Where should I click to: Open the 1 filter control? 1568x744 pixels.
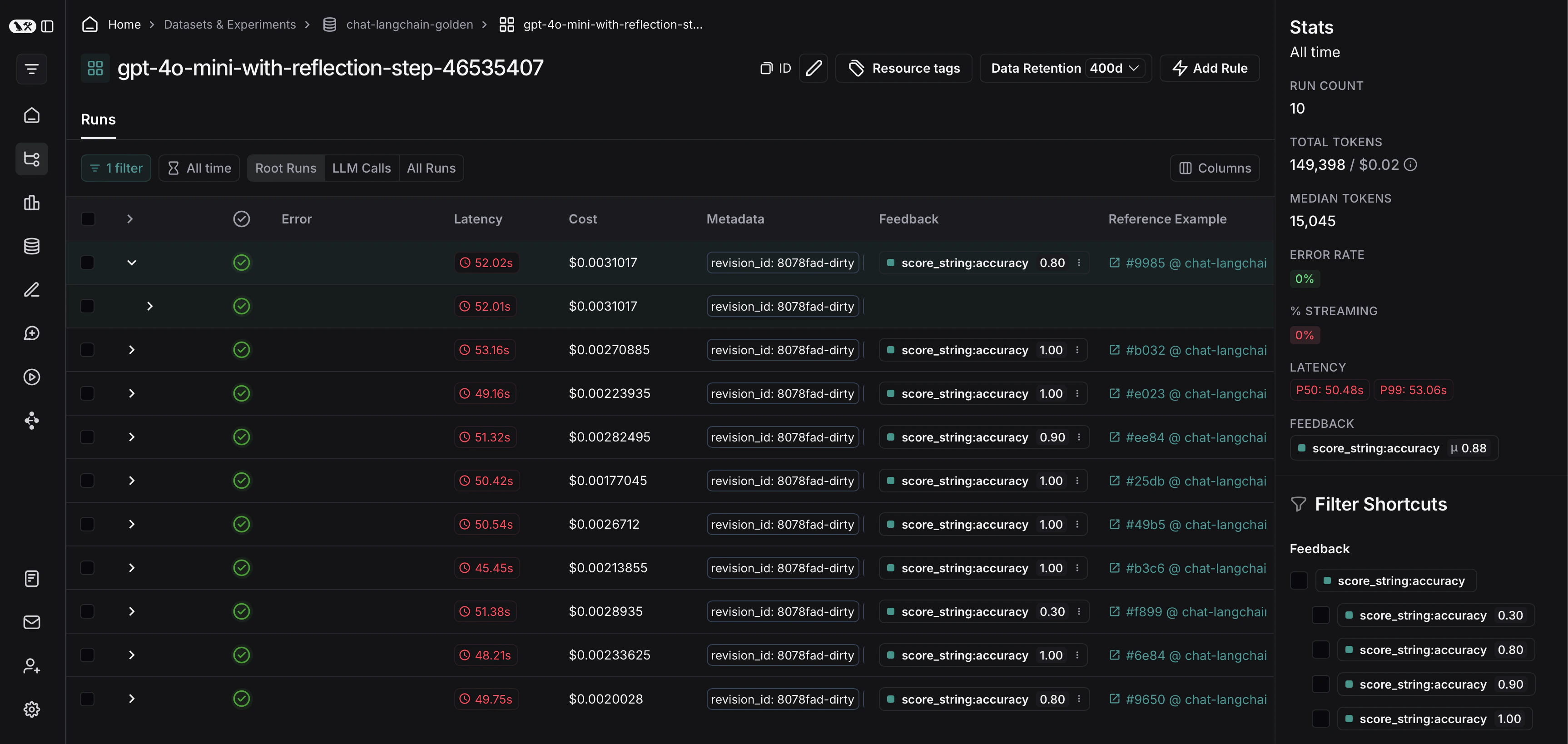(116, 168)
